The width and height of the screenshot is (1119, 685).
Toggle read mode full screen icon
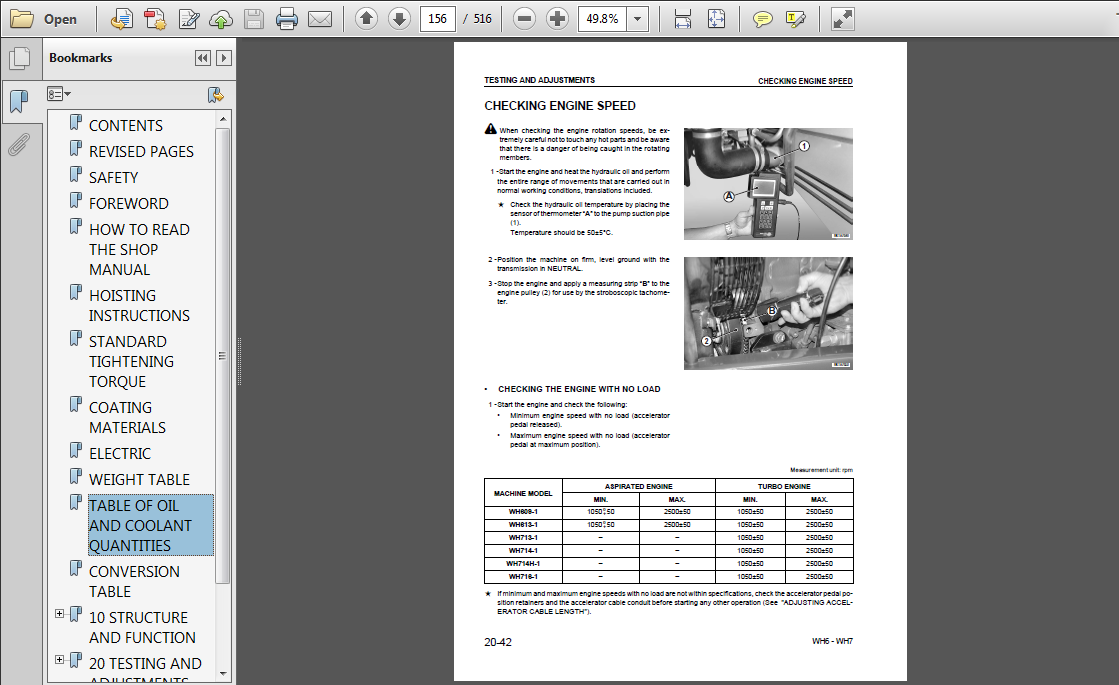coord(843,19)
